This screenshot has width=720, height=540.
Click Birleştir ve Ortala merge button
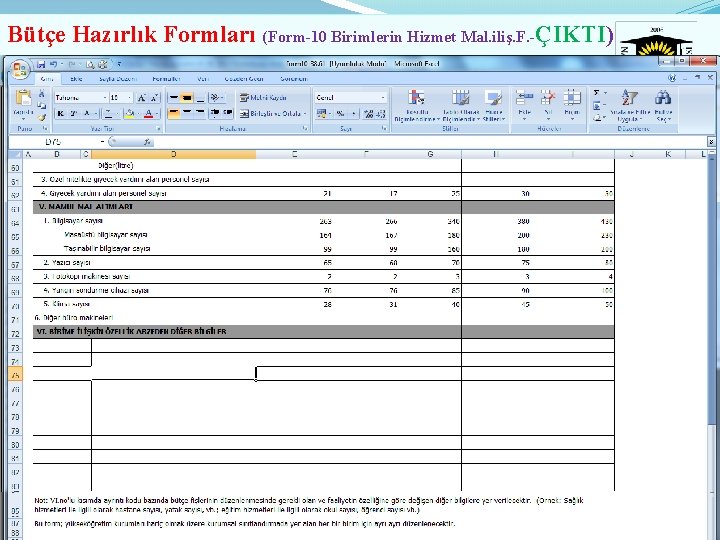273,113
